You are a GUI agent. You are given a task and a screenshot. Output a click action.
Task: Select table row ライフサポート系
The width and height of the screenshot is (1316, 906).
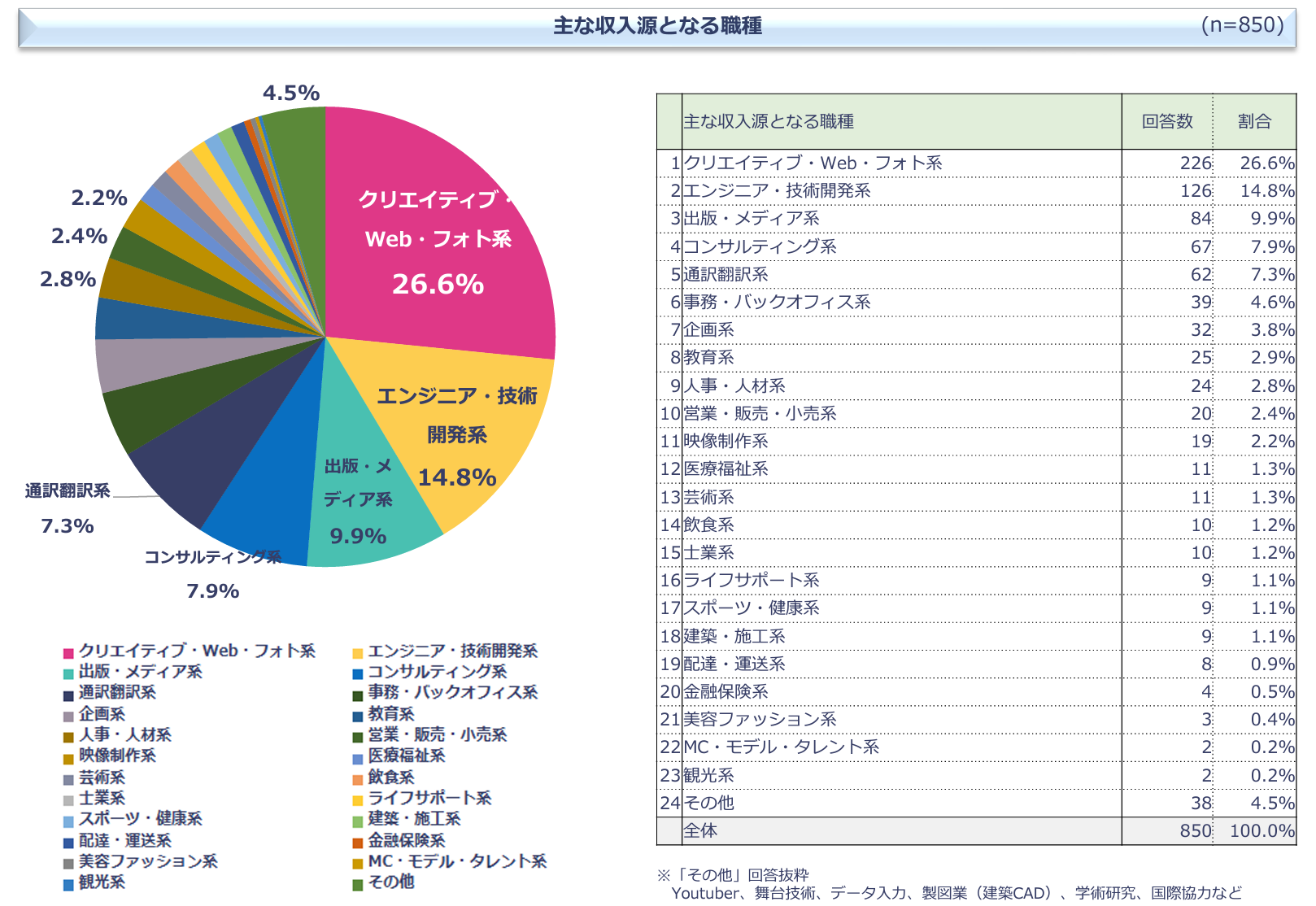click(x=976, y=581)
